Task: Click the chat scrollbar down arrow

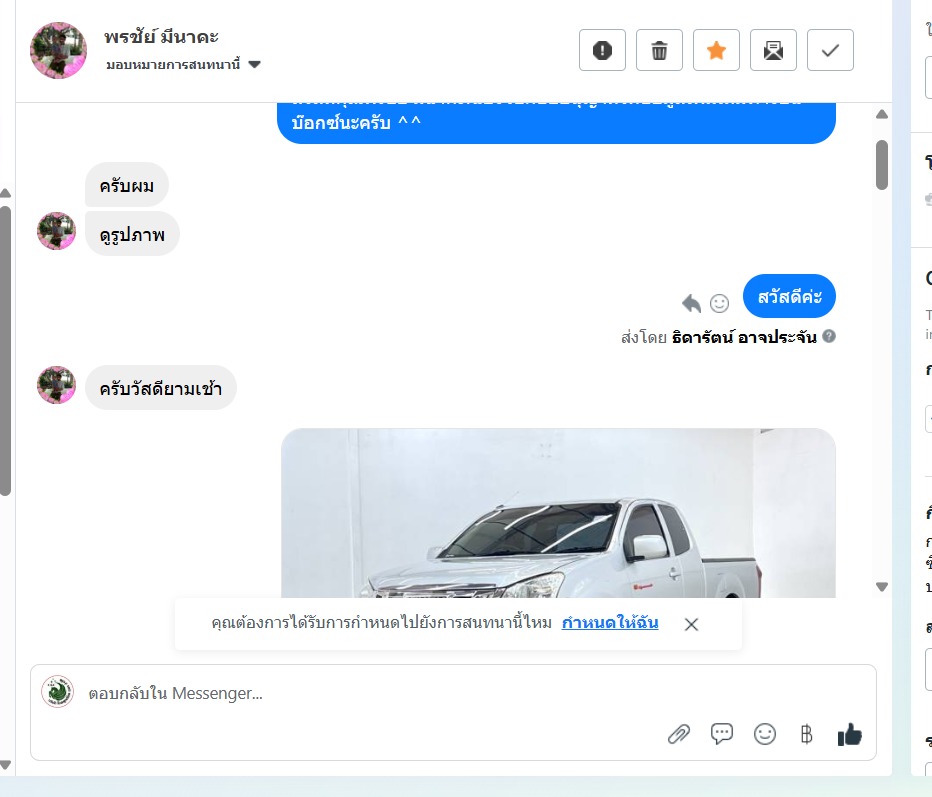Action: click(x=882, y=587)
